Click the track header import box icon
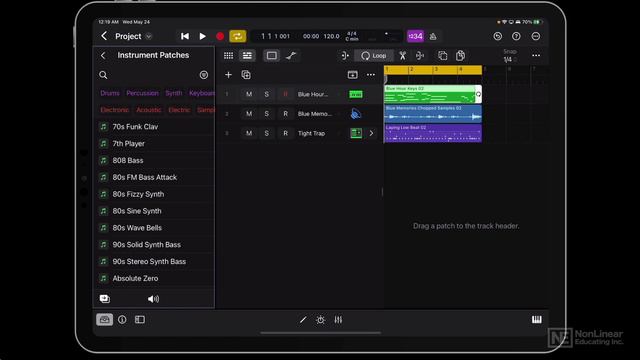This screenshot has width=640, height=360. tap(353, 75)
